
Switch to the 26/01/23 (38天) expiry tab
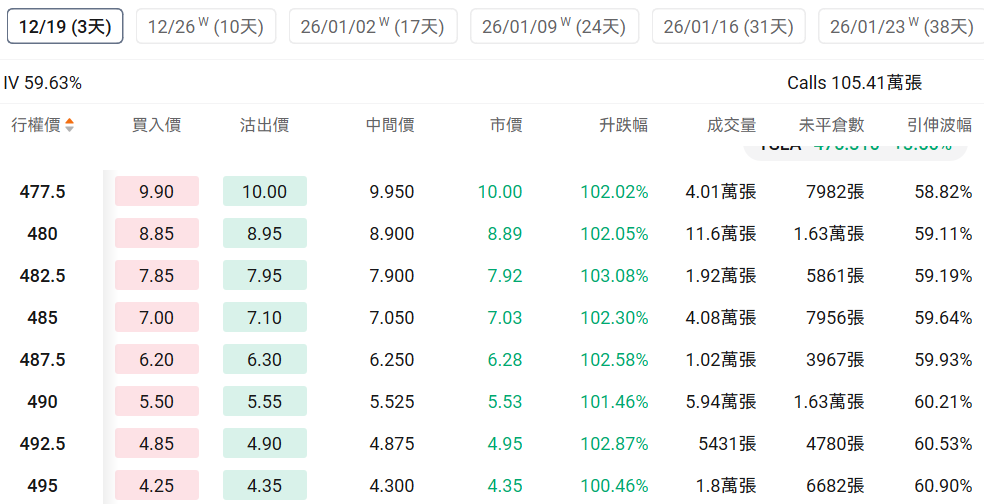900,27
